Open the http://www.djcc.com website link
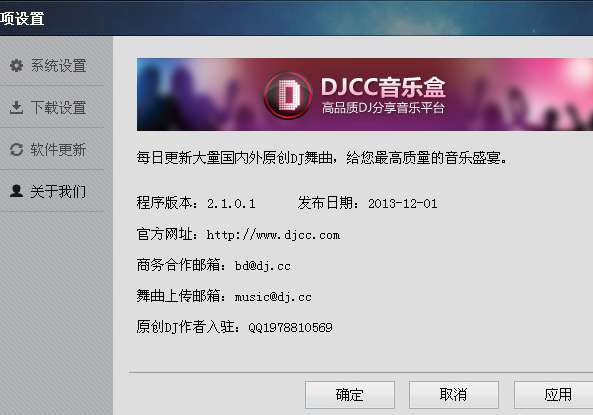This screenshot has height=415, width=593. [x=273, y=235]
